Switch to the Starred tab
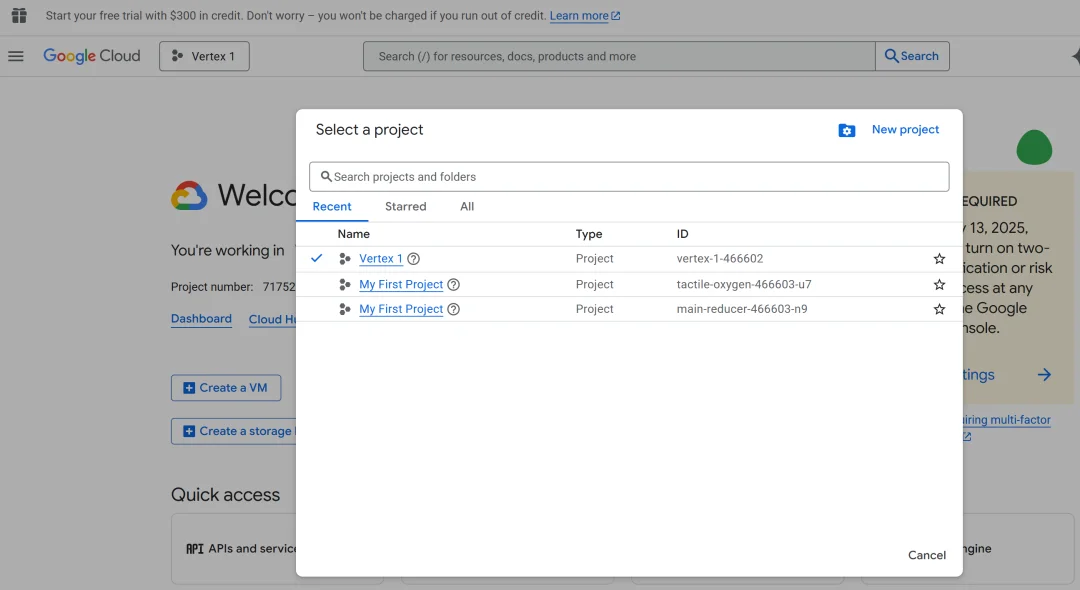Image resolution: width=1080 pixels, height=590 pixels. tap(405, 207)
